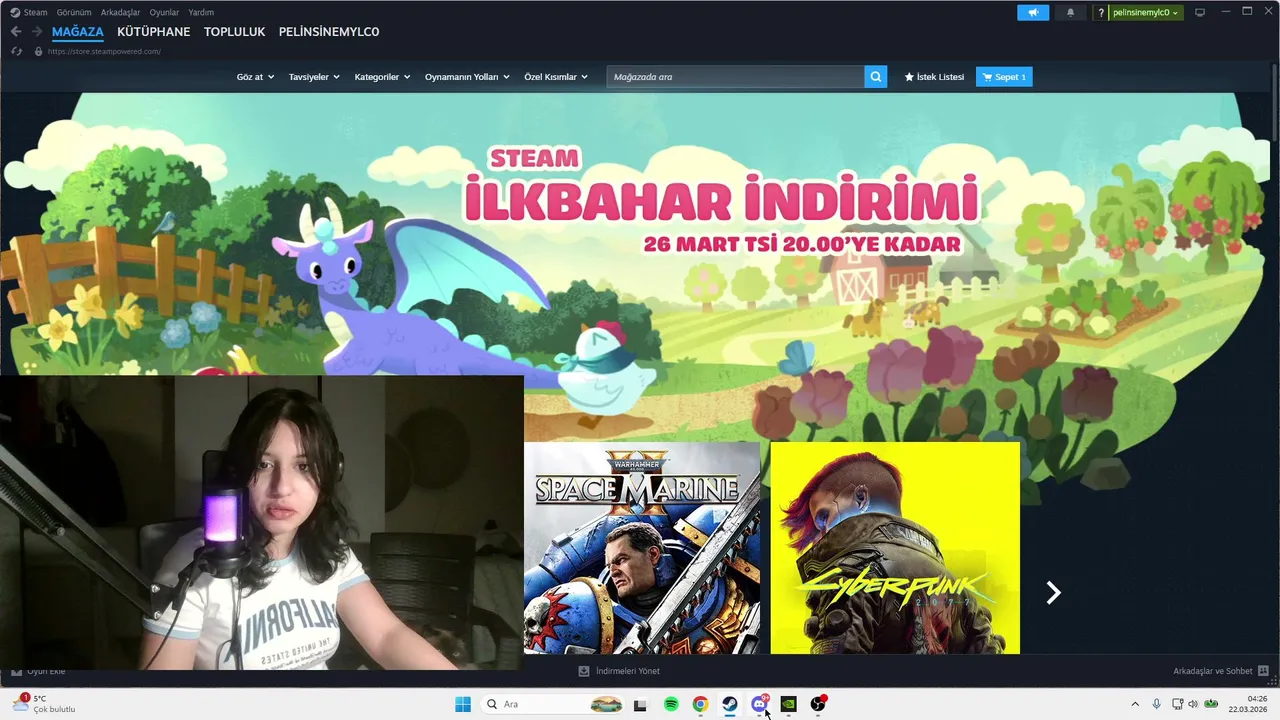This screenshot has width=1280, height=720.
Task: Click the downloads tray icon
Action: 584,671
